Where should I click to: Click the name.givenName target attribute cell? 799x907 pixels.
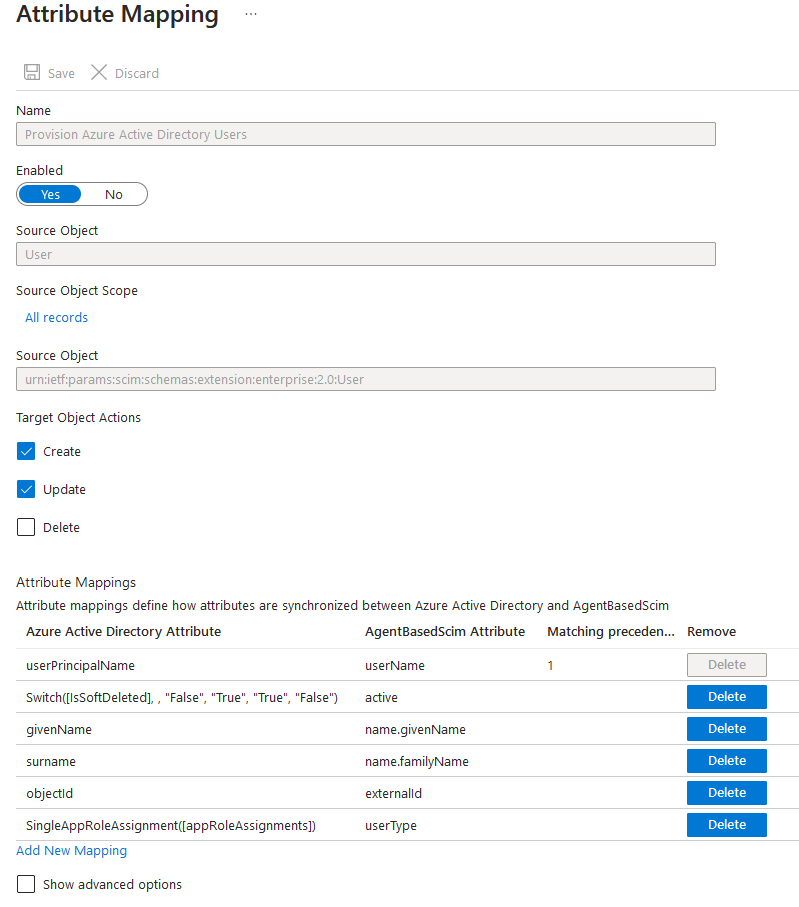pyautogui.click(x=415, y=730)
